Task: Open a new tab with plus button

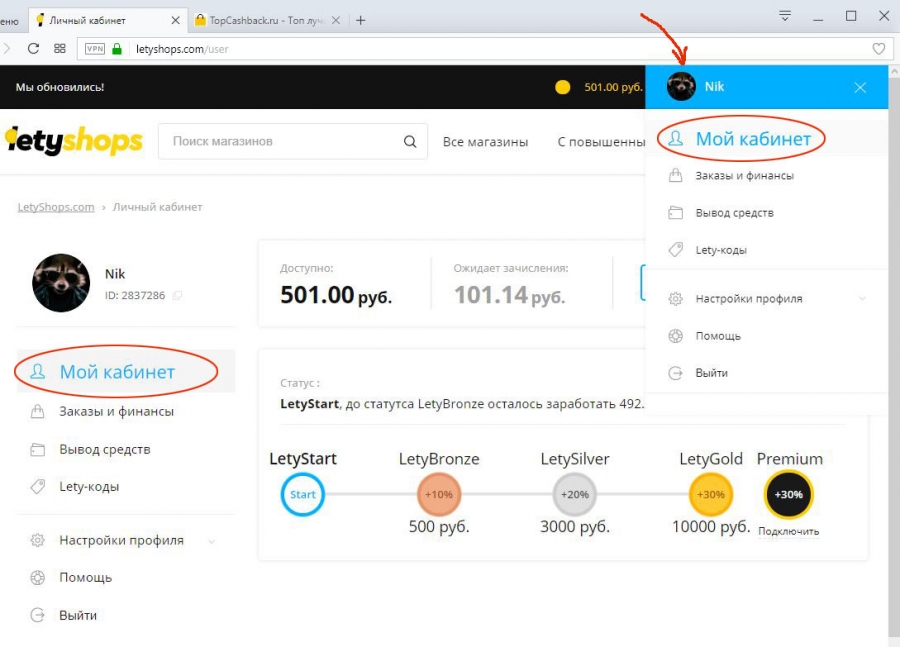Action: pyautogui.click(x=360, y=21)
